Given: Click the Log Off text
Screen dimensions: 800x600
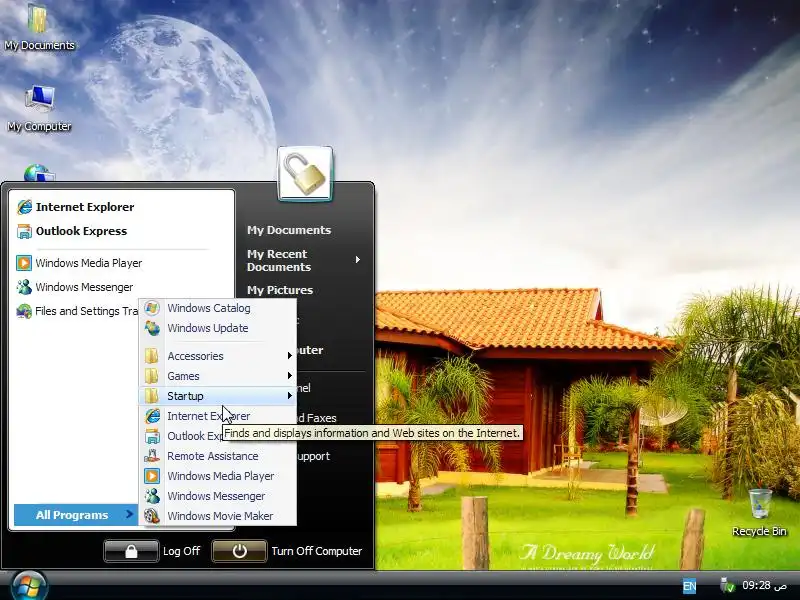Looking at the screenshot, I should tap(182, 551).
